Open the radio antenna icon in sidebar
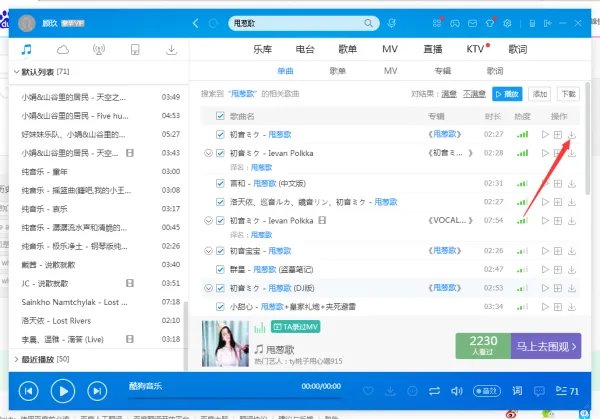This screenshot has height=419, width=600. pos(99,49)
